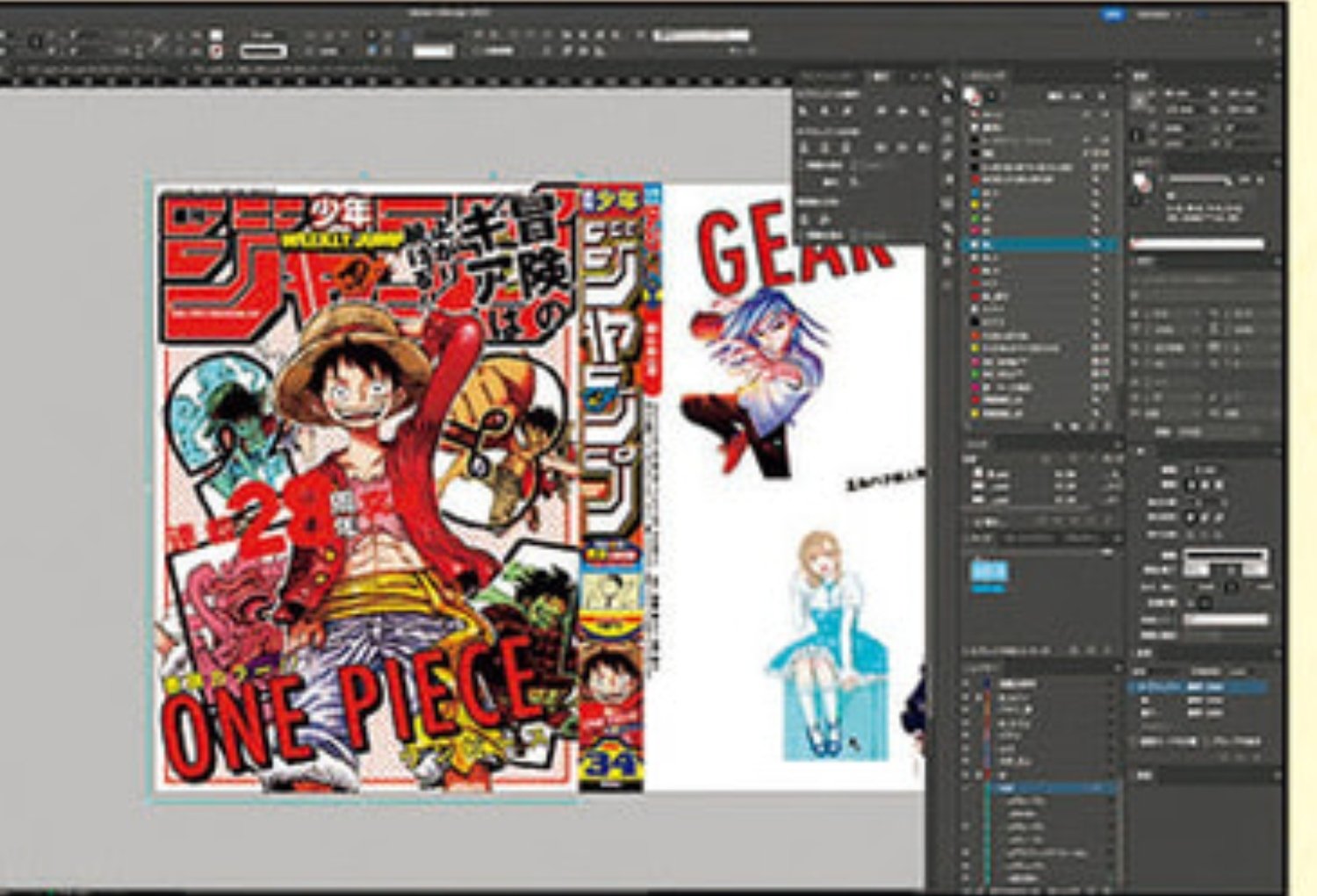
Task: Toggle the eye icon of the topmost layer
Action: click(966, 683)
